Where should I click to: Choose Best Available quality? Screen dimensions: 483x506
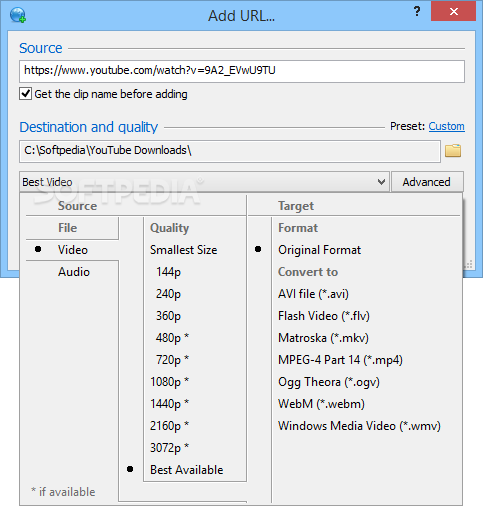187,470
